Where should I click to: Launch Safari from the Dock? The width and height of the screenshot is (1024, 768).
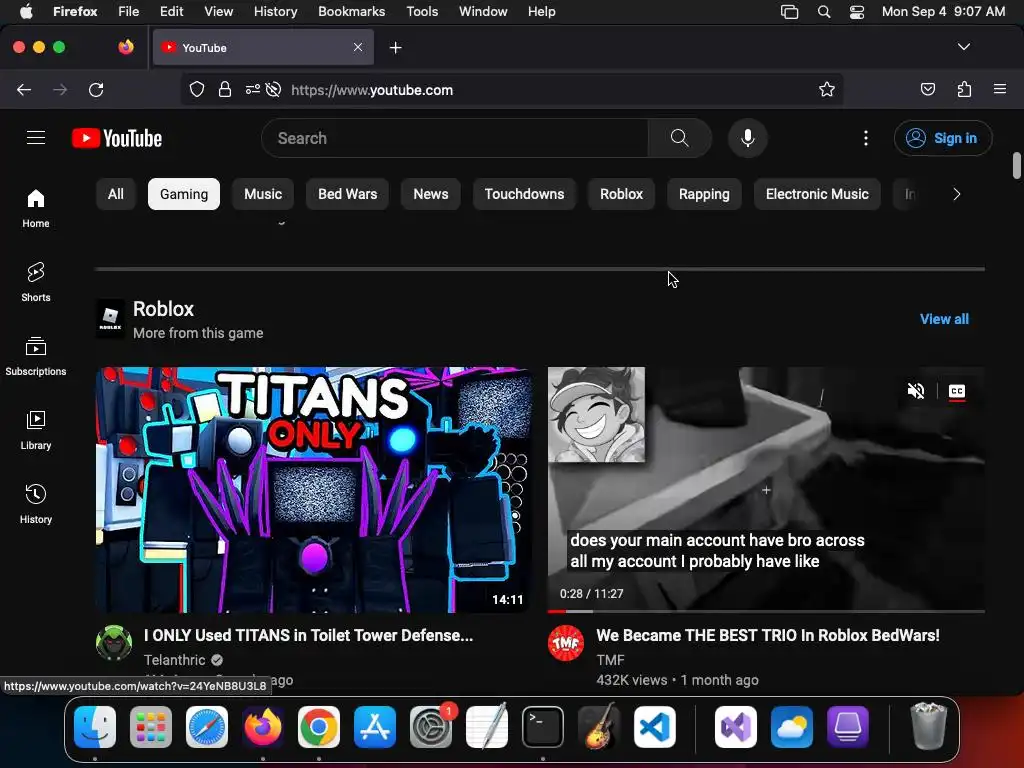[207, 727]
